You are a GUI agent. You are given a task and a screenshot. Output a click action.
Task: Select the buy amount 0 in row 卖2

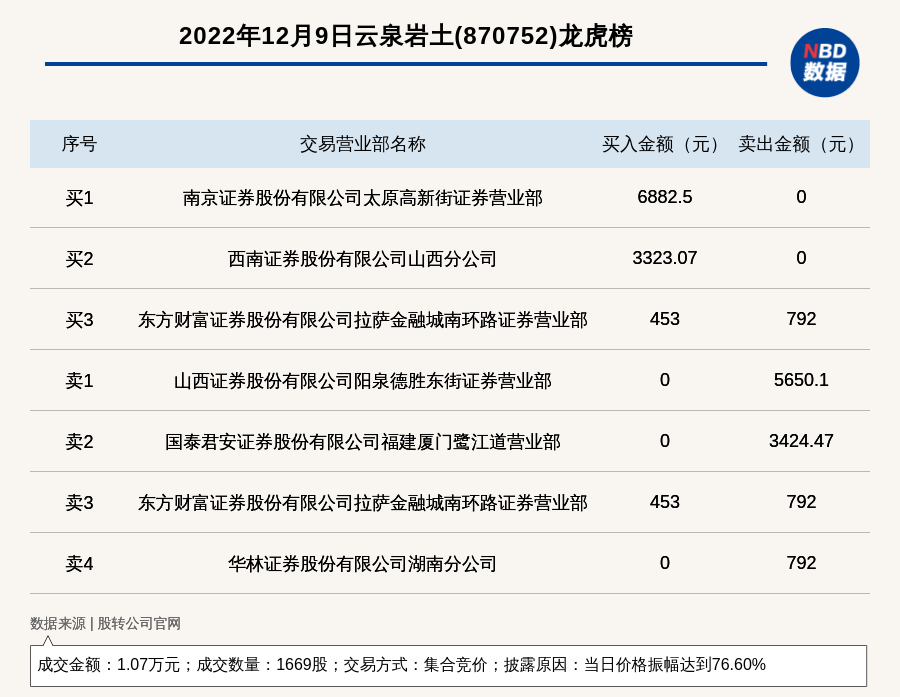pyautogui.click(x=665, y=440)
